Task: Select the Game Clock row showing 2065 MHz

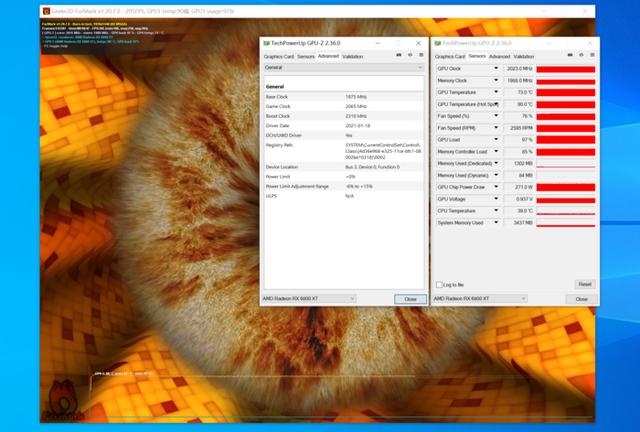Action: (344, 106)
